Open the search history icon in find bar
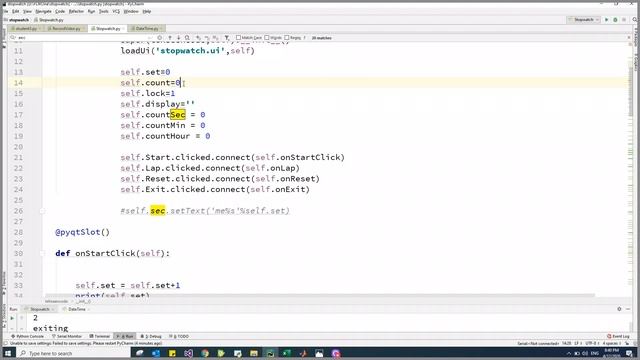Viewport: 640px width, 360px height. [x=13, y=38]
